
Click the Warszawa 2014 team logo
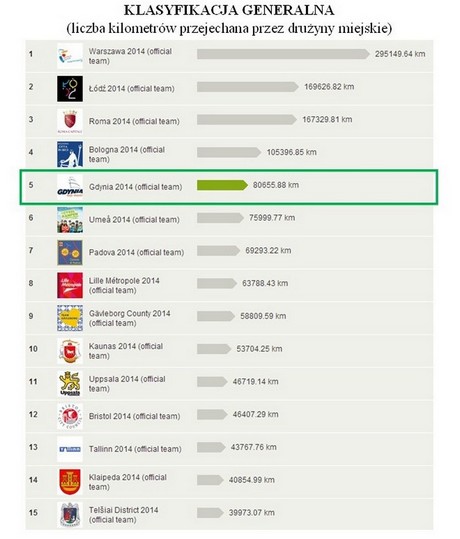click(70, 56)
